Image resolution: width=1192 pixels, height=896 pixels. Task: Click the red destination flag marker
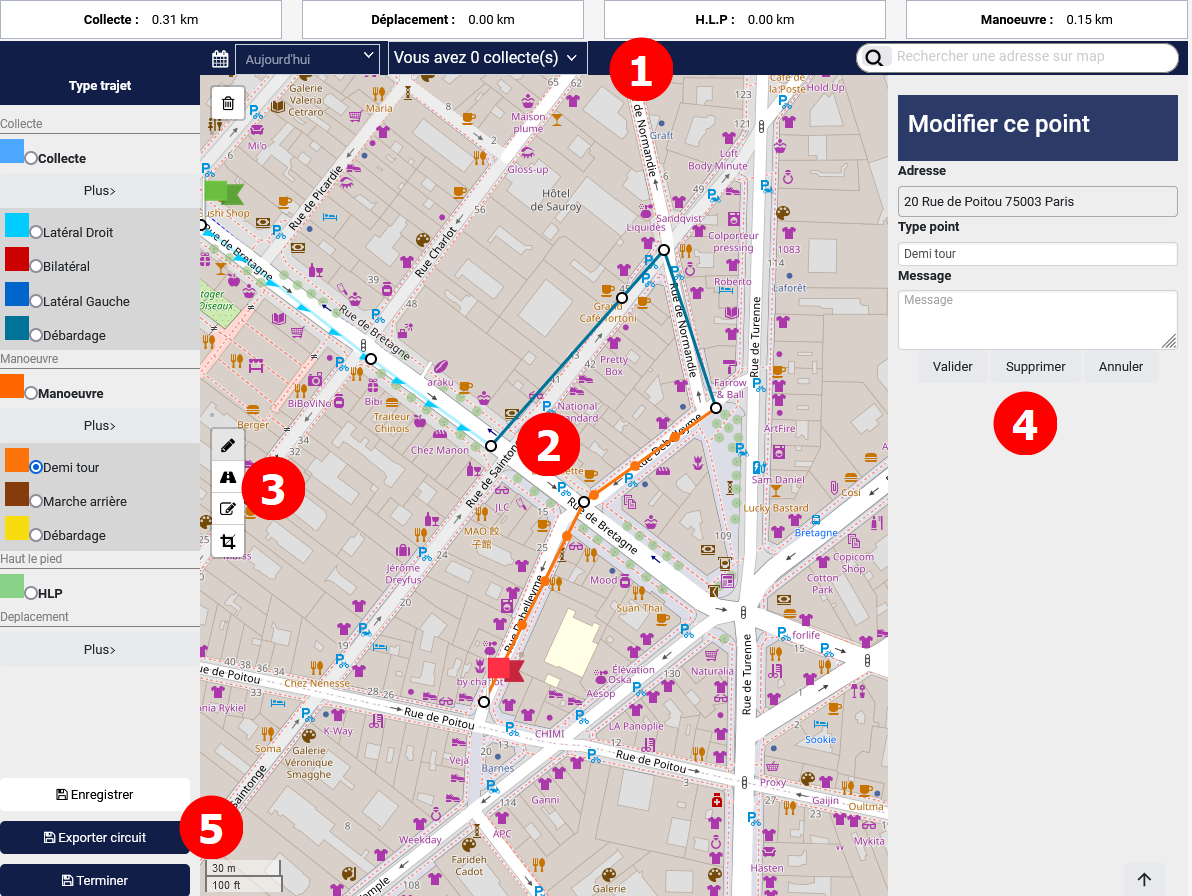coord(505,670)
